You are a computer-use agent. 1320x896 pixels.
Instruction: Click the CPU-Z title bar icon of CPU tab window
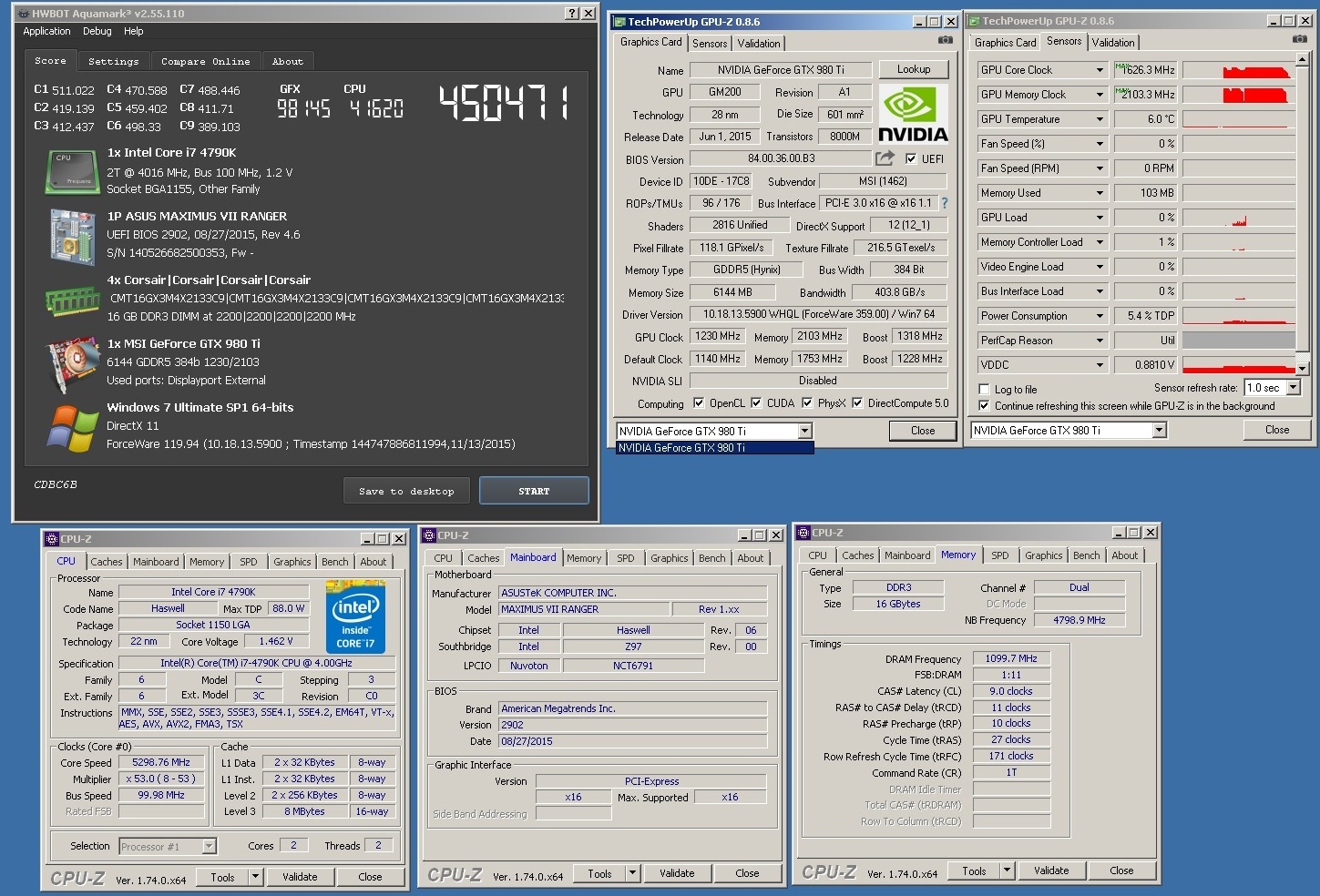[x=52, y=538]
